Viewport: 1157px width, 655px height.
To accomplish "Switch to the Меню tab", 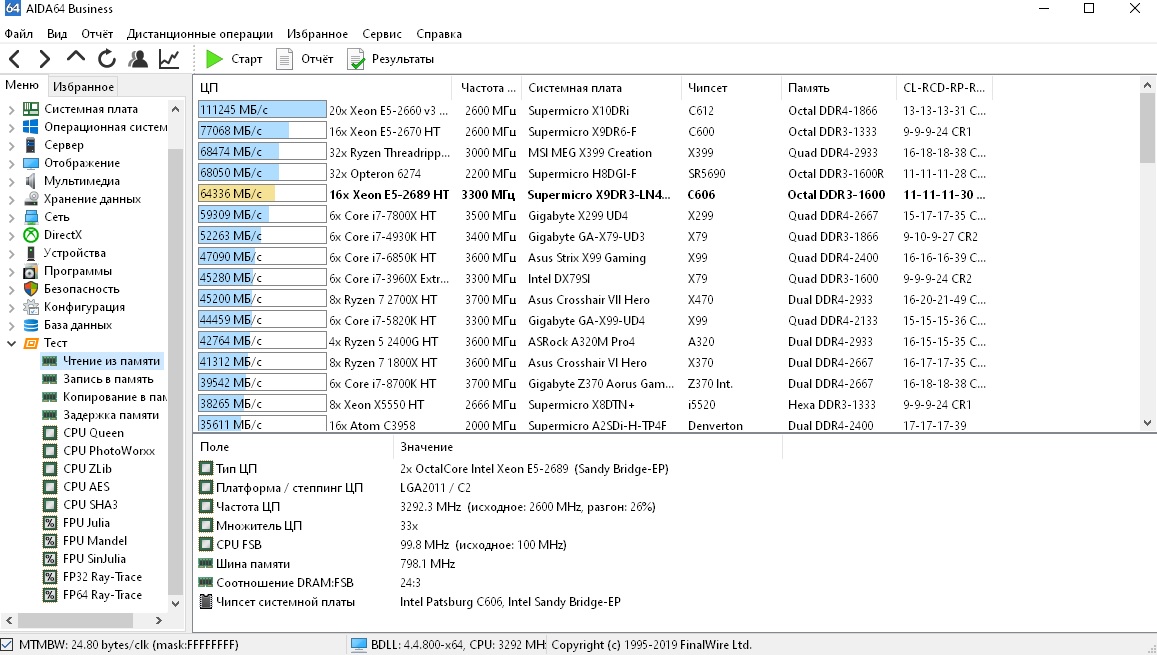I will [x=22, y=86].
